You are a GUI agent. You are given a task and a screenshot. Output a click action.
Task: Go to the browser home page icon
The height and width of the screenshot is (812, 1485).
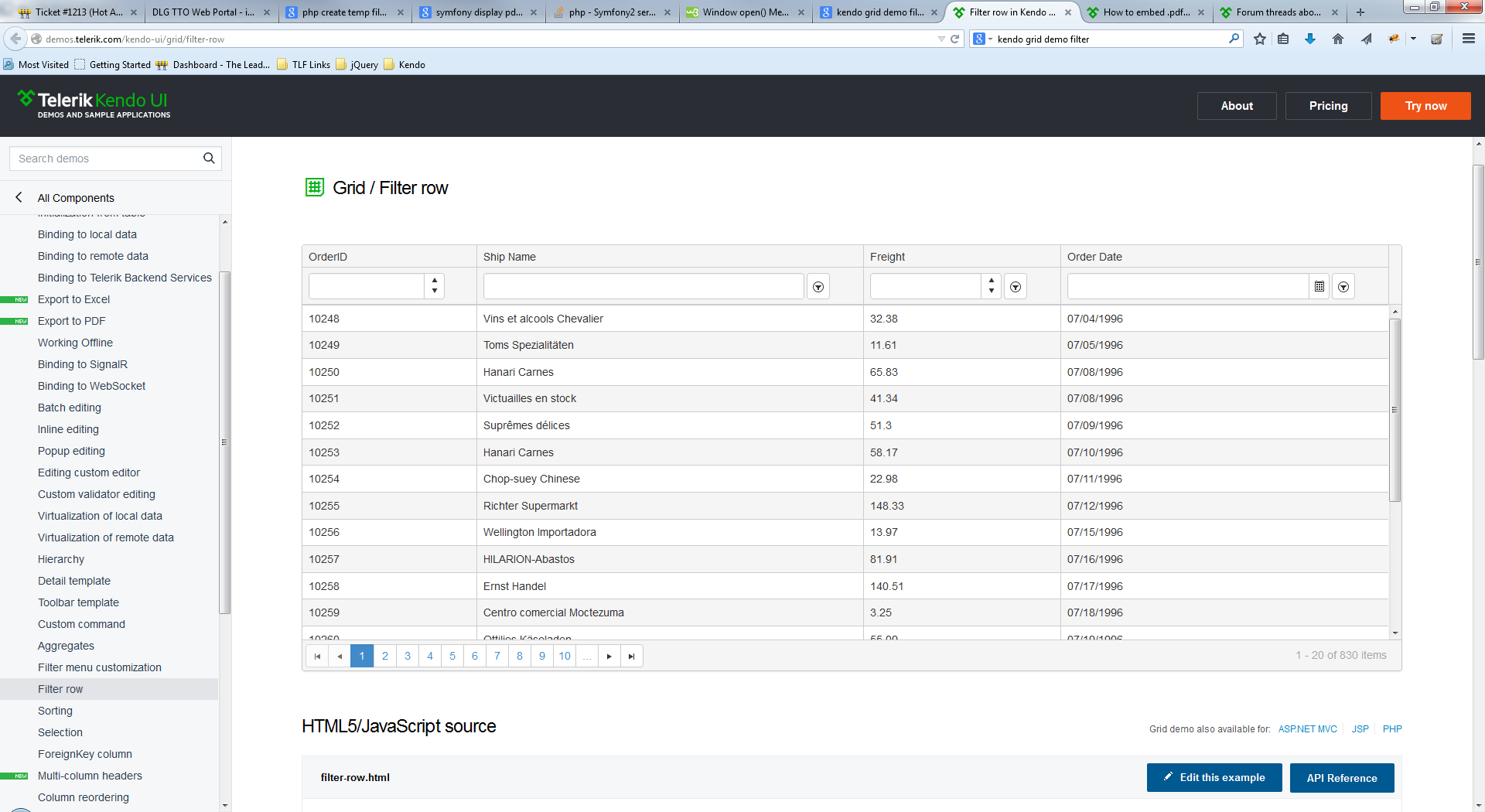pyautogui.click(x=1338, y=39)
